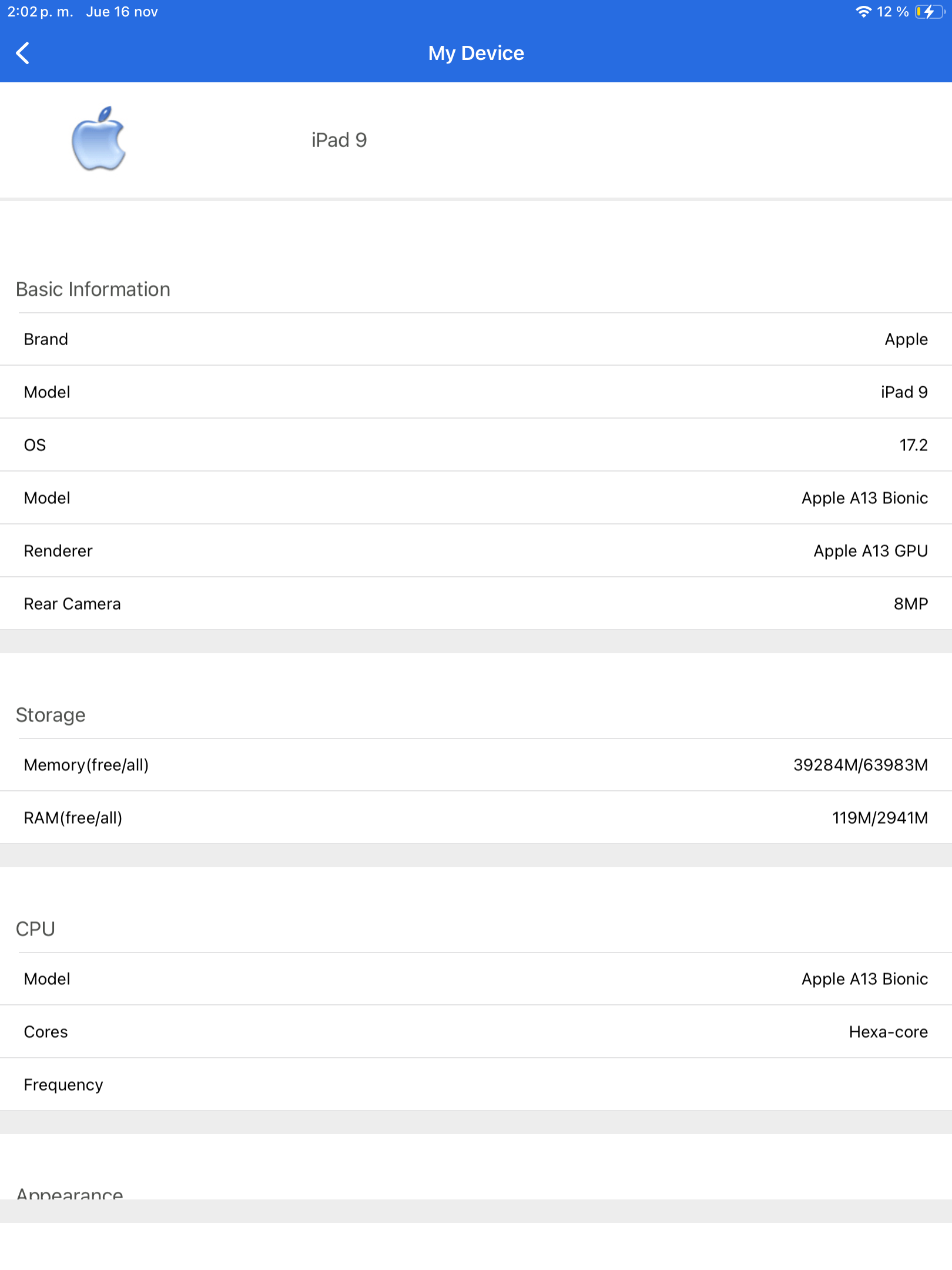Select the OS row showing 17.2

pyautogui.click(x=476, y=445)
